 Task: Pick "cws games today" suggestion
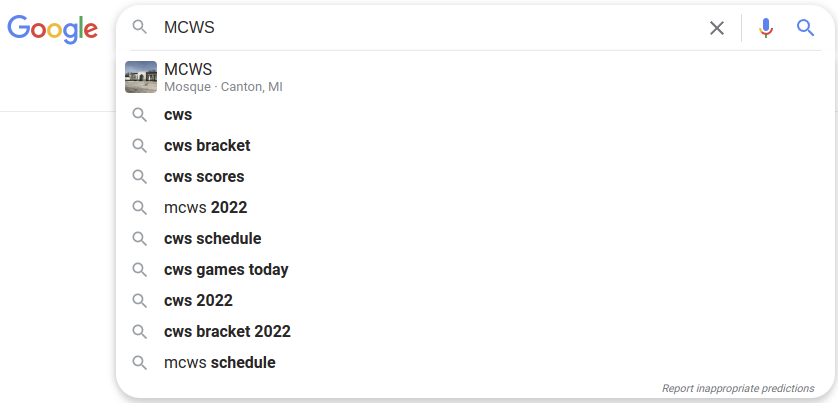pyautogui.click(x=226, y=270)
